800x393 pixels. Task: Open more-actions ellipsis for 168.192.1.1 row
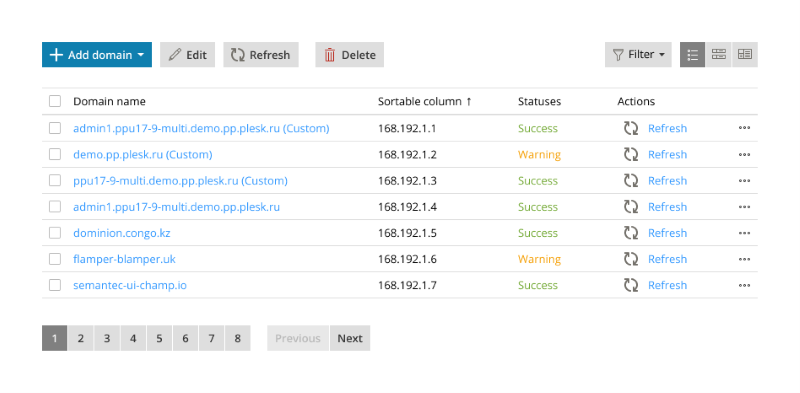[x=744, y=128]
